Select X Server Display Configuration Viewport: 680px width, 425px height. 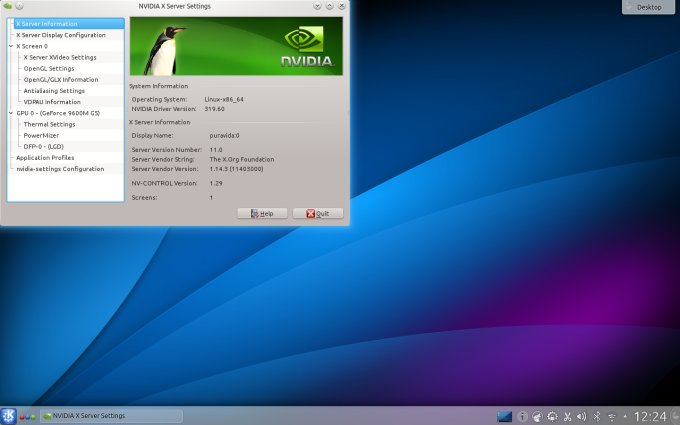(61, 35)
